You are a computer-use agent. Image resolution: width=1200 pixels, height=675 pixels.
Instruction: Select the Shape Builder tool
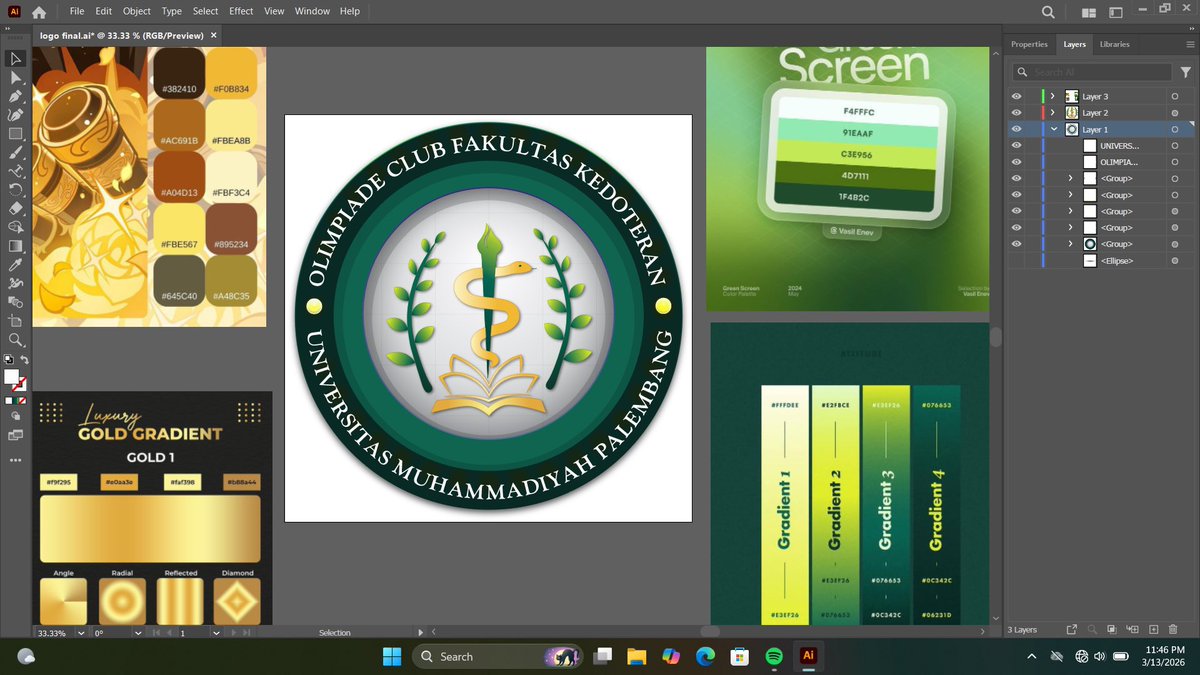point(16,228)
